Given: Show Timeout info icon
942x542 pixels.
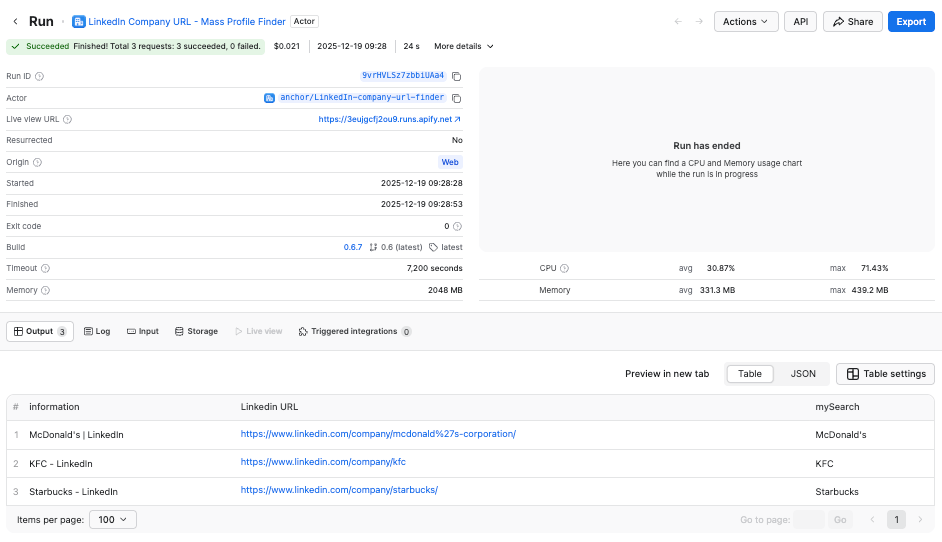Looking at the screenshot, I should (x=45, y=269).
